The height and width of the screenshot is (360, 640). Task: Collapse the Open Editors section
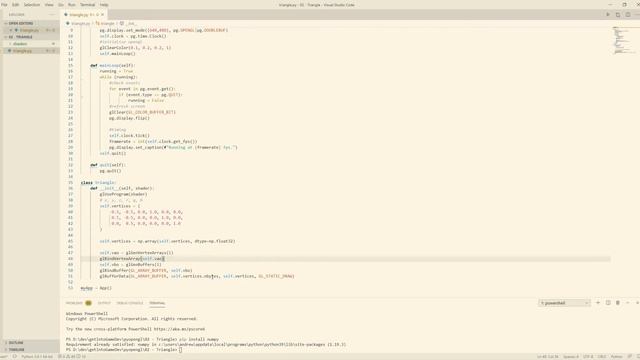pos(31,23)
